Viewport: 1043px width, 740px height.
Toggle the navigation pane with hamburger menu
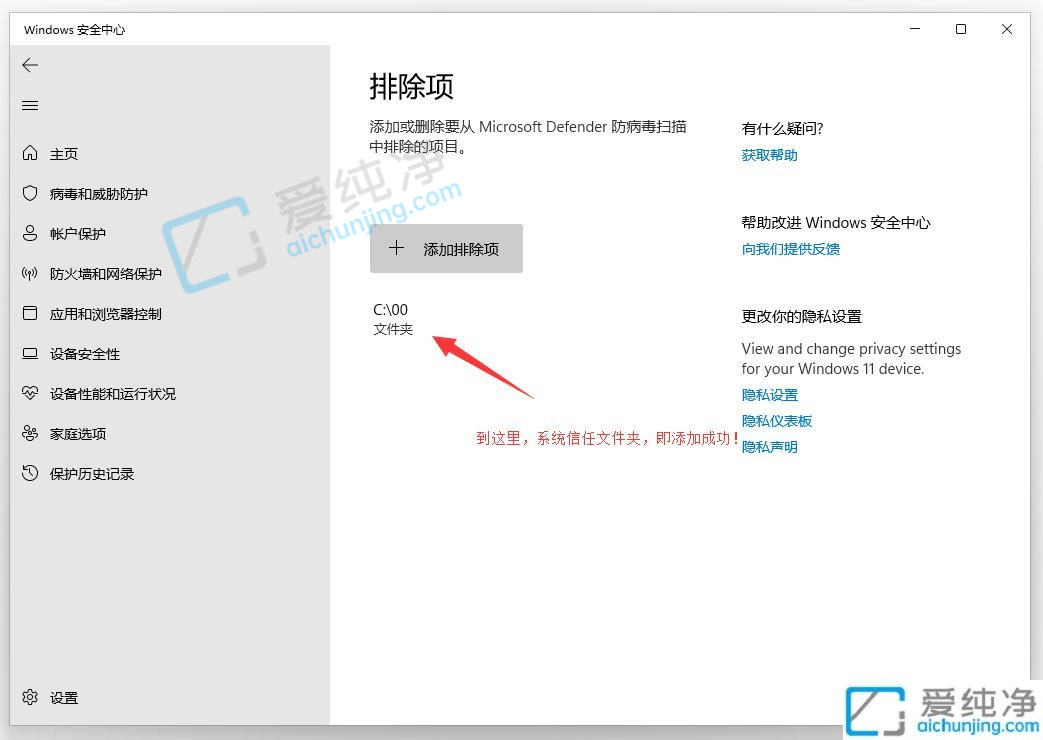29,104
